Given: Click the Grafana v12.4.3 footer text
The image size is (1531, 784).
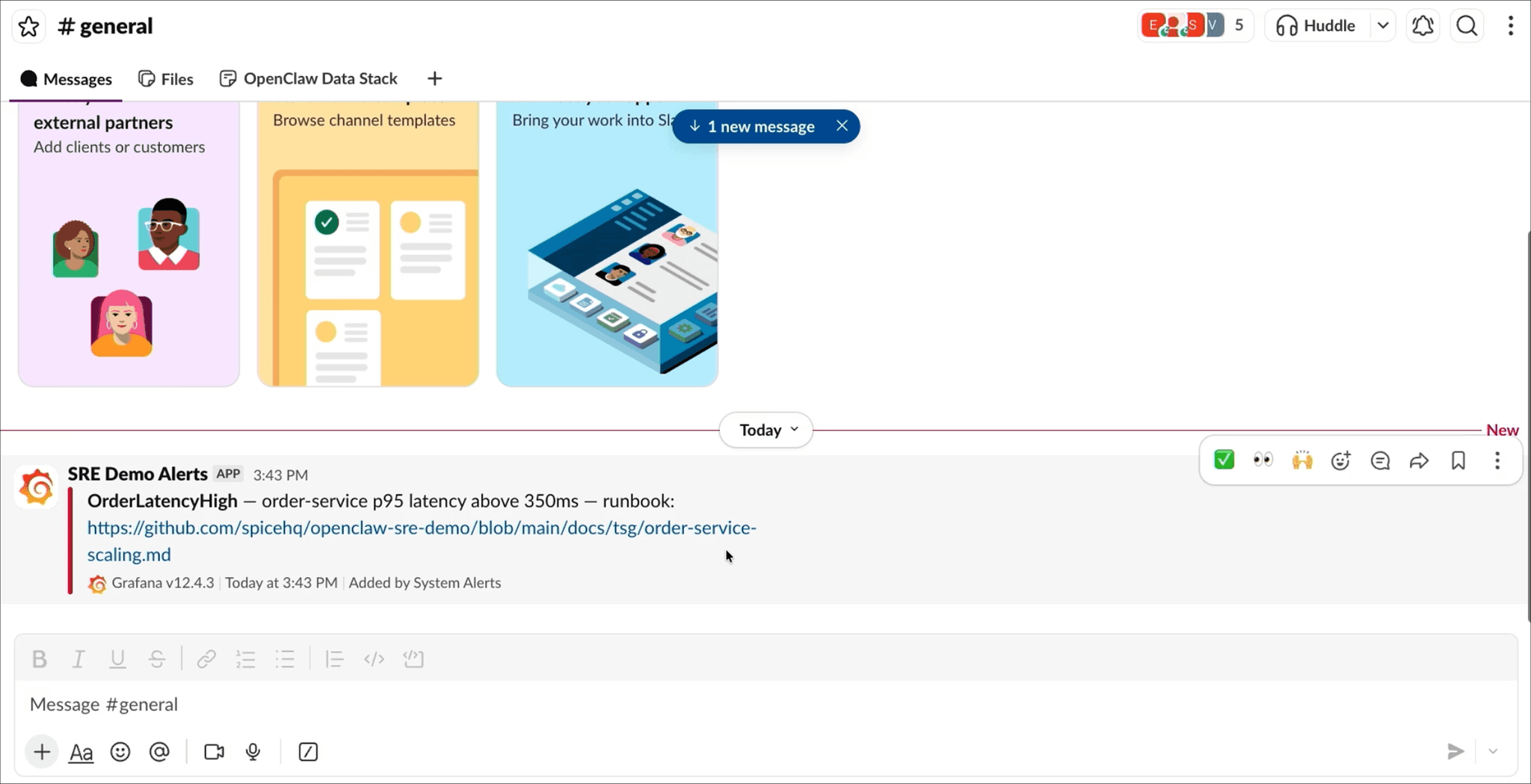Looking at the screenshot, I should [x=162, y=583].
